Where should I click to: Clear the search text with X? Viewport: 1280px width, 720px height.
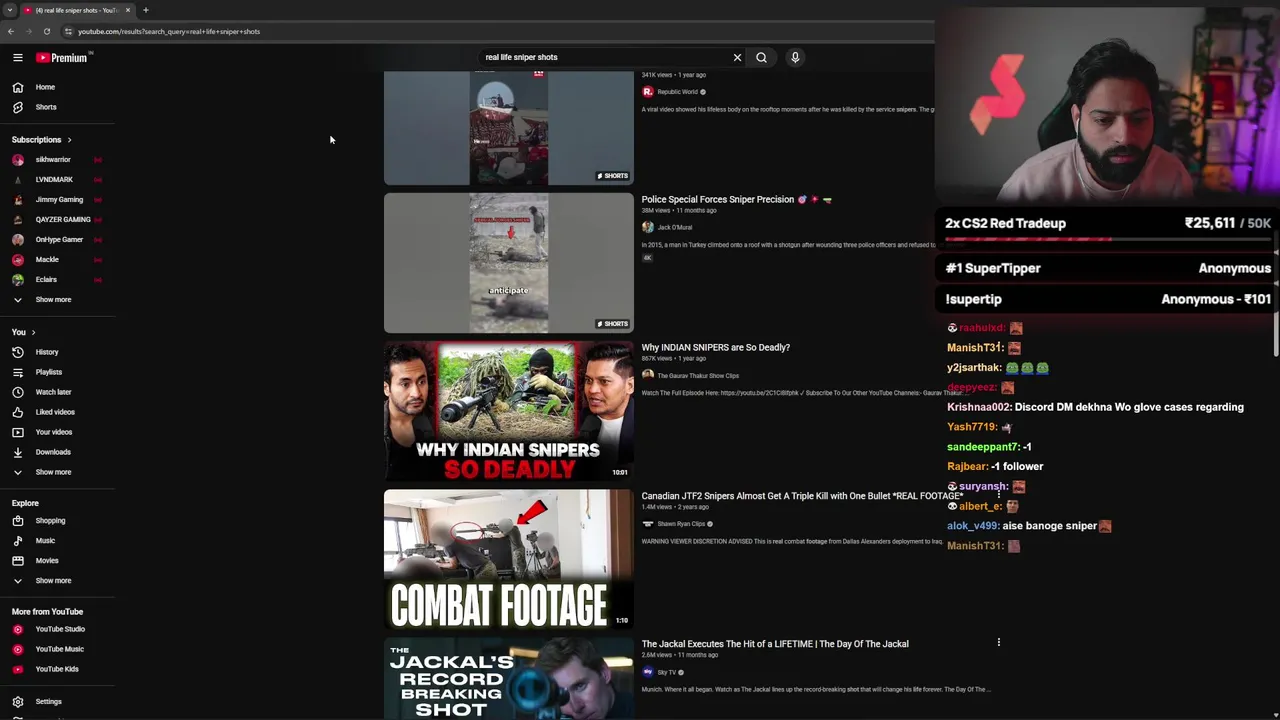click(737, 57)
